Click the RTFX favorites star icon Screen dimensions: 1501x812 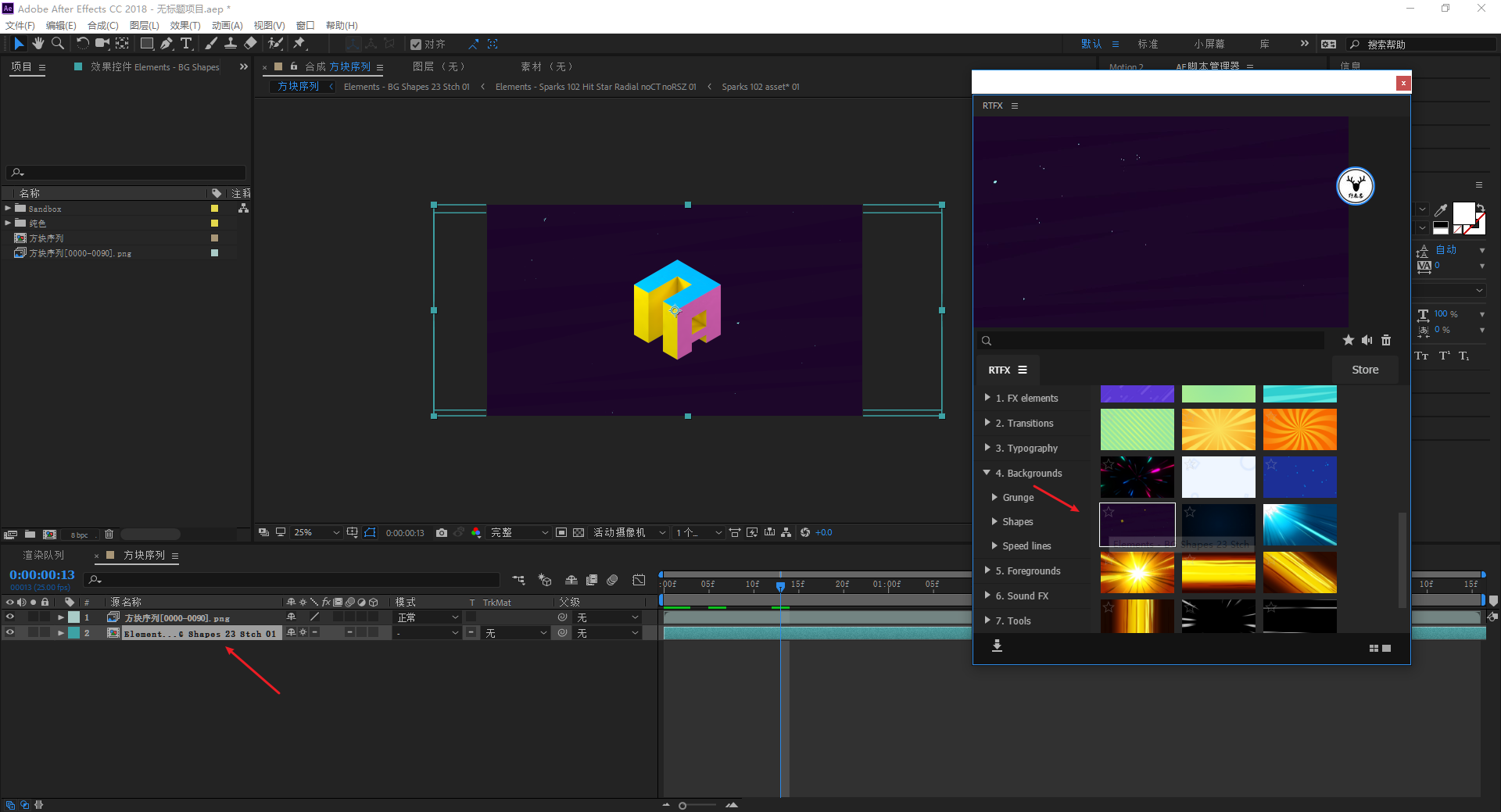(1348, 340)
